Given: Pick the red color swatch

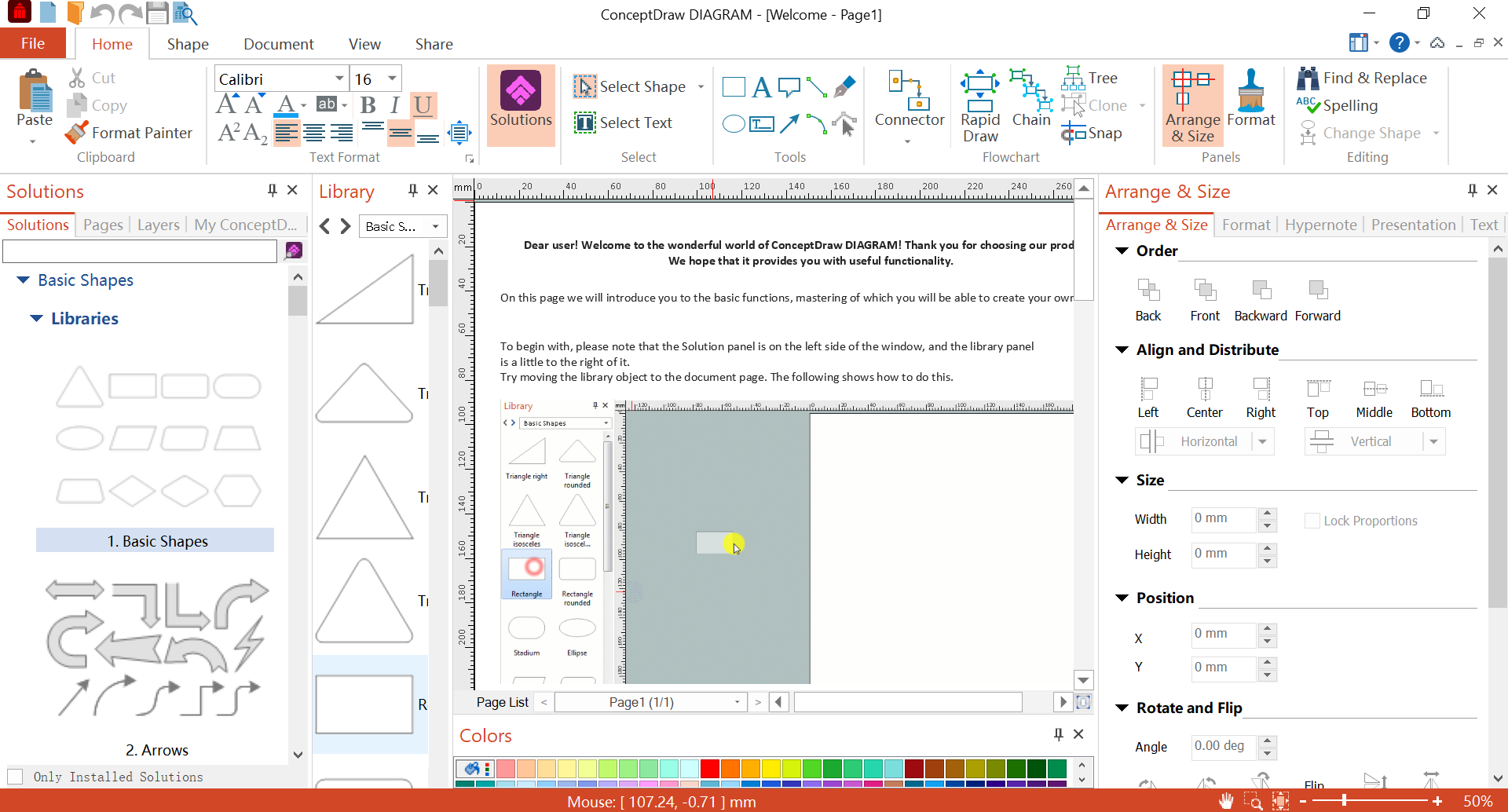Looking at the screenshot, I should (709, 768).
